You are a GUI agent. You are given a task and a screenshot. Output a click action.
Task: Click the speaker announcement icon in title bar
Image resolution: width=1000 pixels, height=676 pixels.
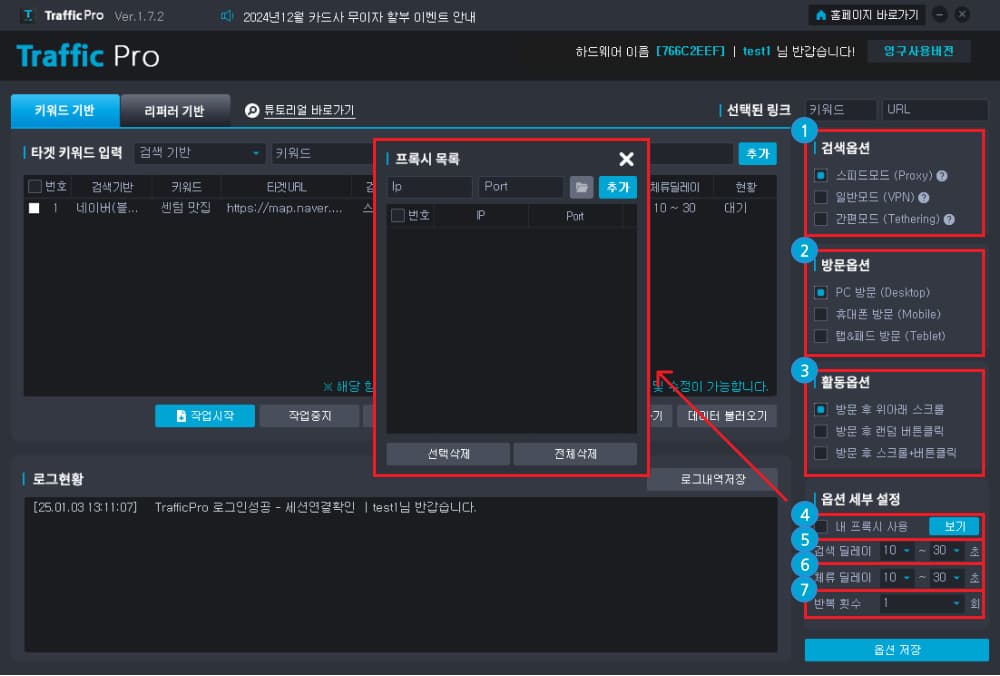pos(226,16)
